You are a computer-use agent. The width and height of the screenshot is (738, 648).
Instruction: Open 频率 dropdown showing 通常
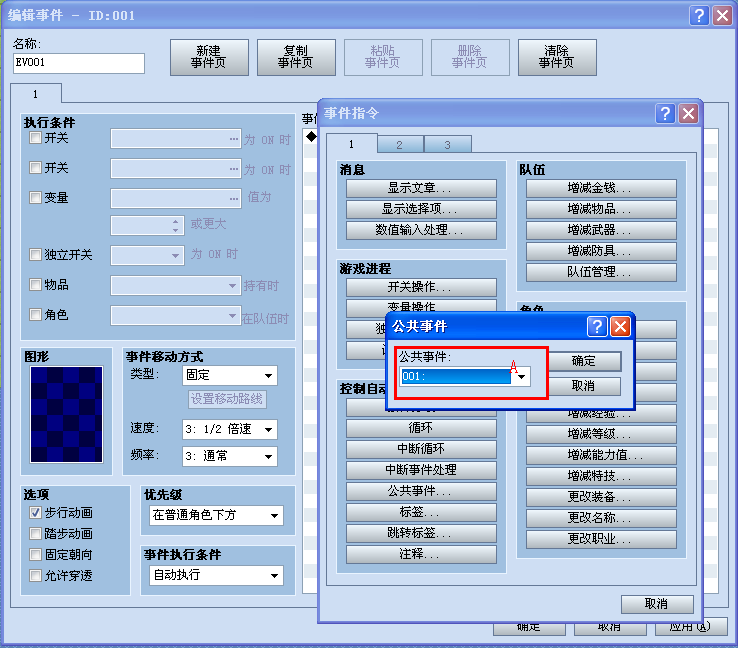click(x=230, y=456)
